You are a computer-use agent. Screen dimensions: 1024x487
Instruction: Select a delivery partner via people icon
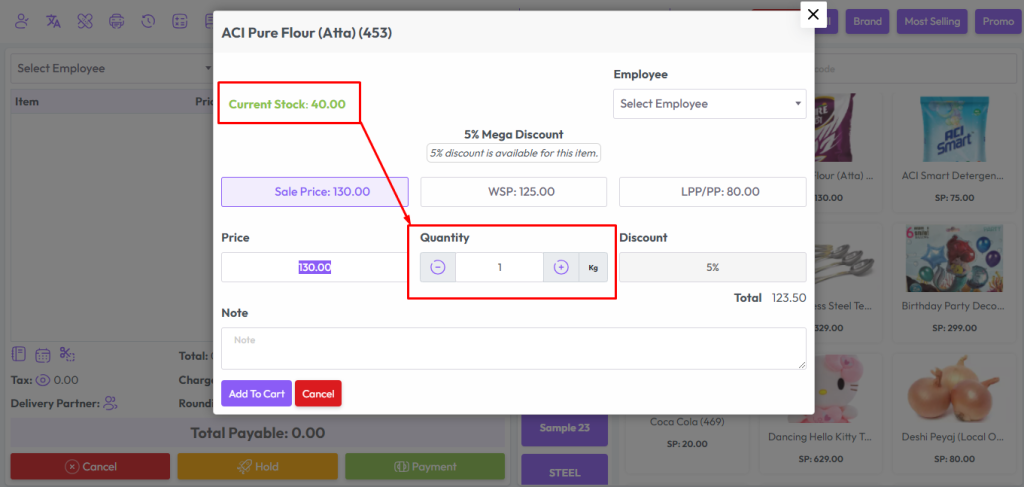110,403
